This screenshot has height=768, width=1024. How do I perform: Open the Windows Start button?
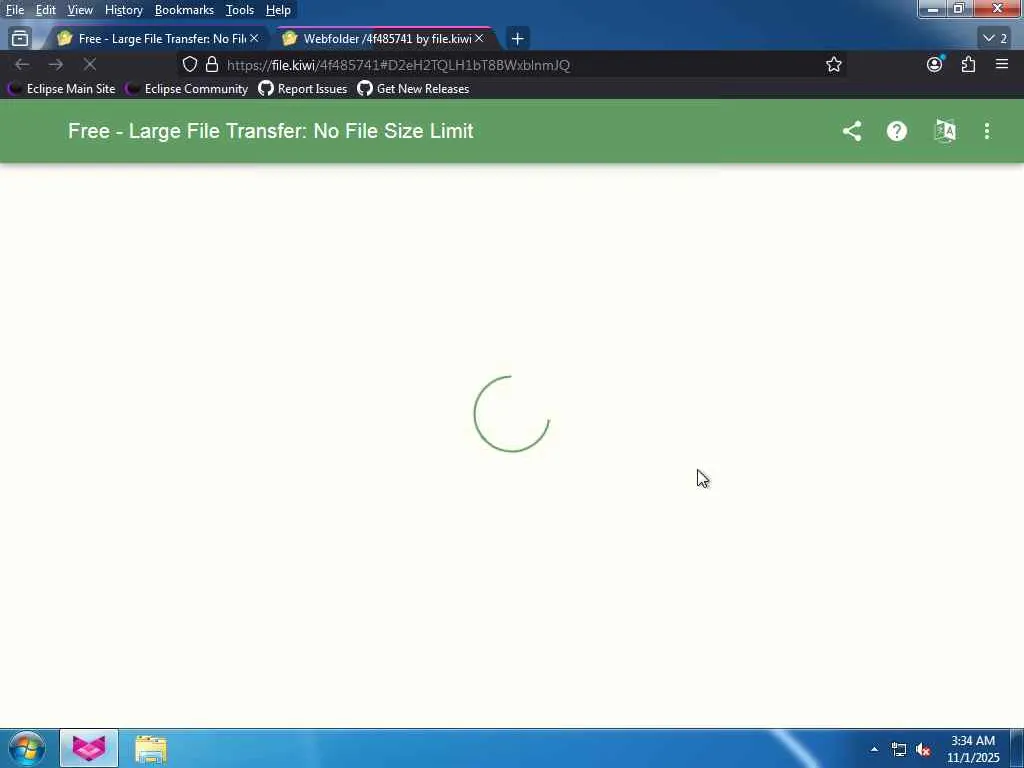(x=27, y=748)
